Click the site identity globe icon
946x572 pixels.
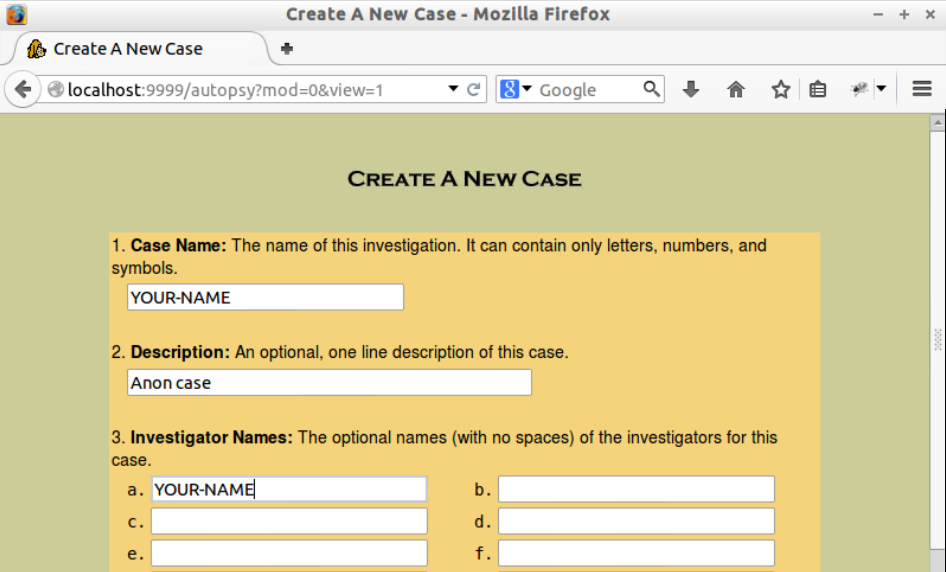pos(56,89)
